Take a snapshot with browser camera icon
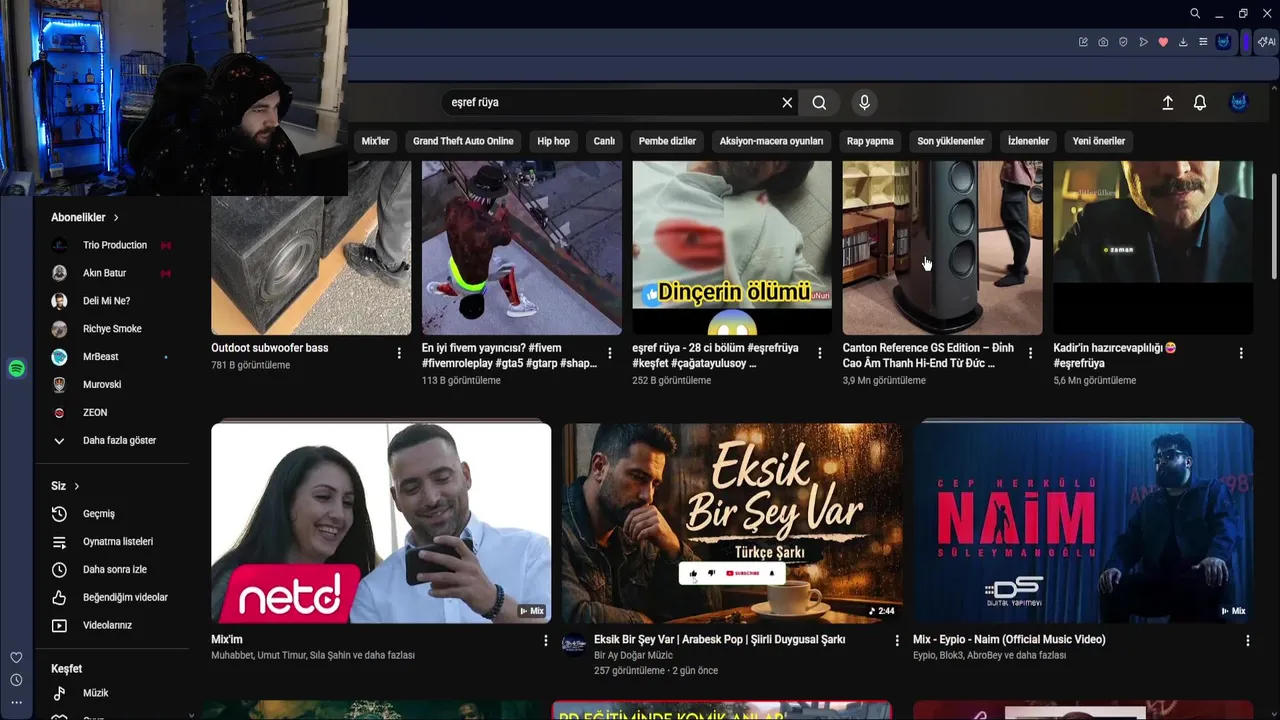Image resolution: width=1280 pixels, height=720 pixels. pyautogui.click(x=1103, y=42)
